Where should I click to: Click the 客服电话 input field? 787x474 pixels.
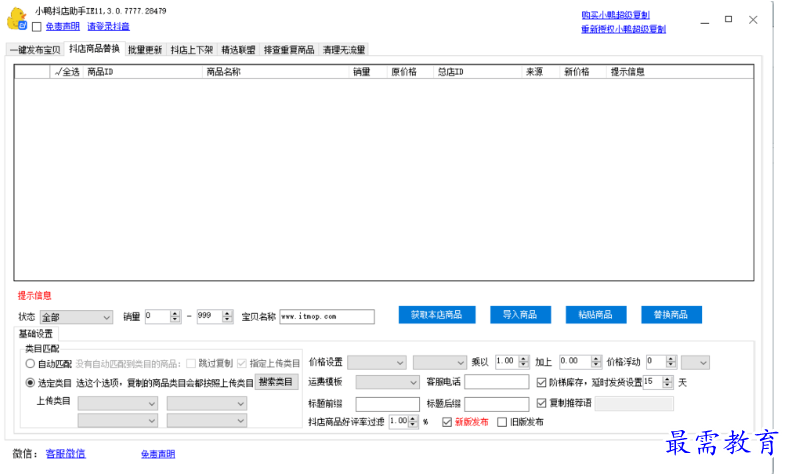[x=496, y=382]
